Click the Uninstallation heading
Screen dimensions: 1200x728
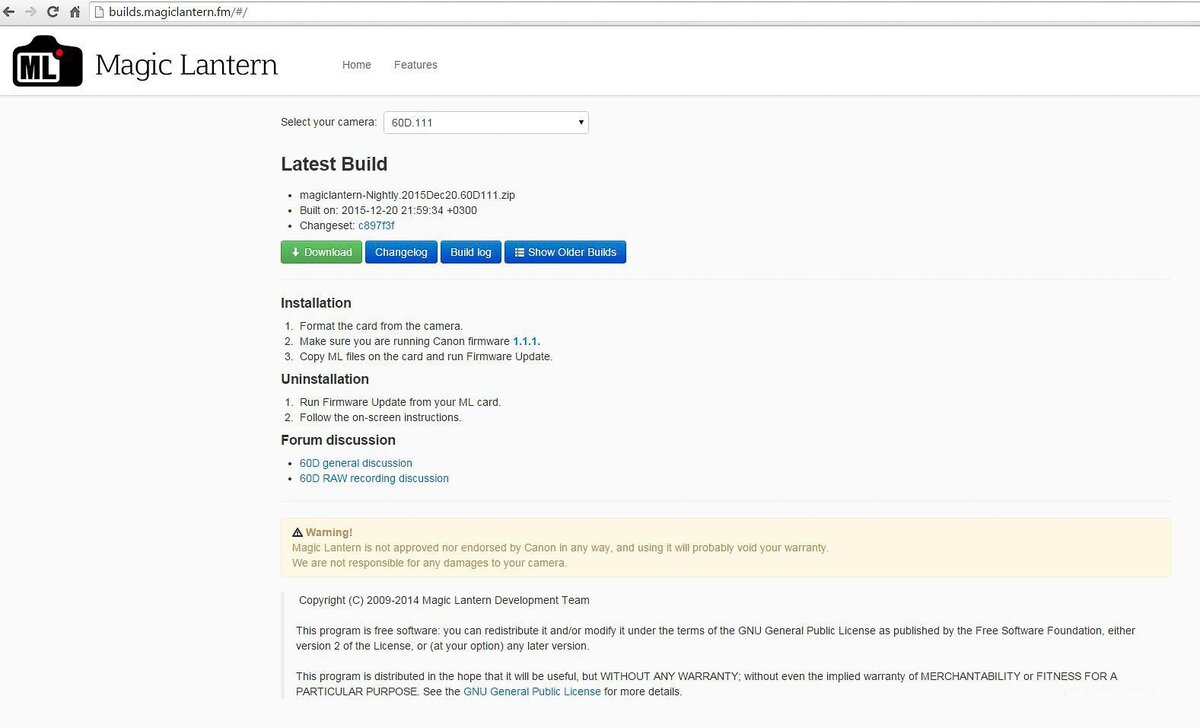click(325, 379)
